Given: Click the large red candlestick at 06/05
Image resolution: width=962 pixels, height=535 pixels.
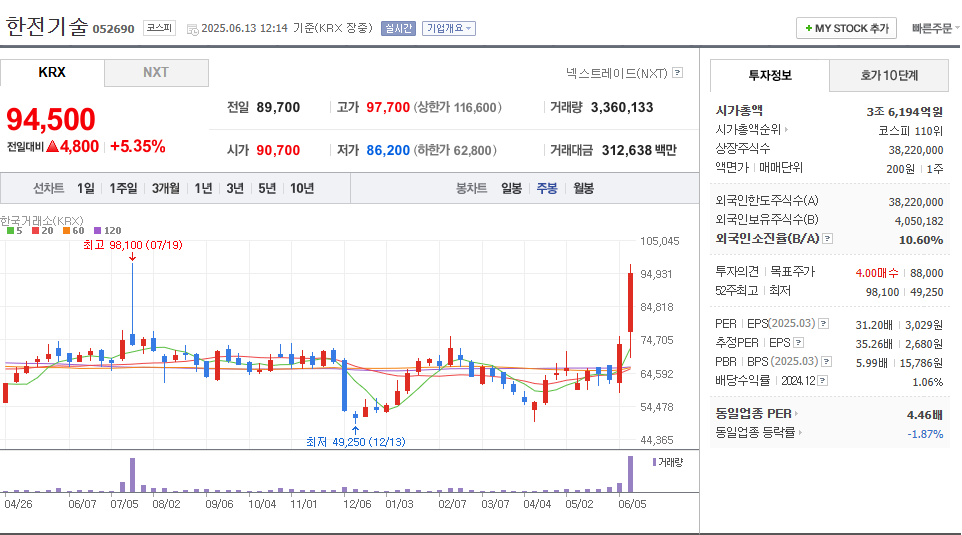Looking at the screenshot, I should (630, 303).
